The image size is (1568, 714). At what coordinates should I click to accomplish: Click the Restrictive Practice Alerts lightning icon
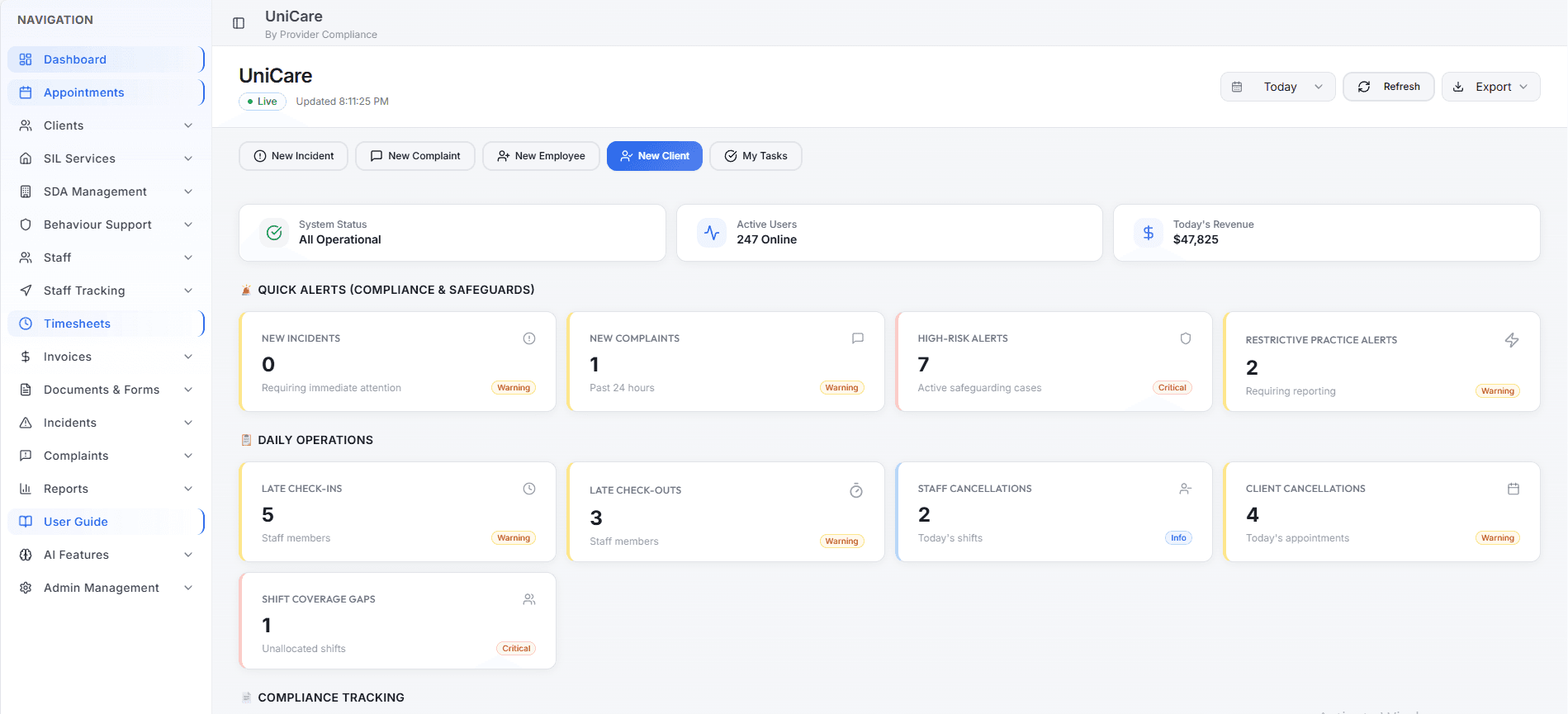tap(1512, 340)
